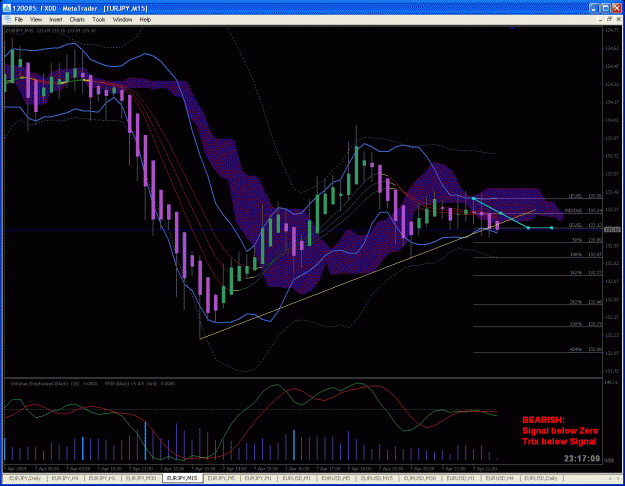
Task: Click the chart tabs scroll-right arrow
Action: tap(619, 478)
